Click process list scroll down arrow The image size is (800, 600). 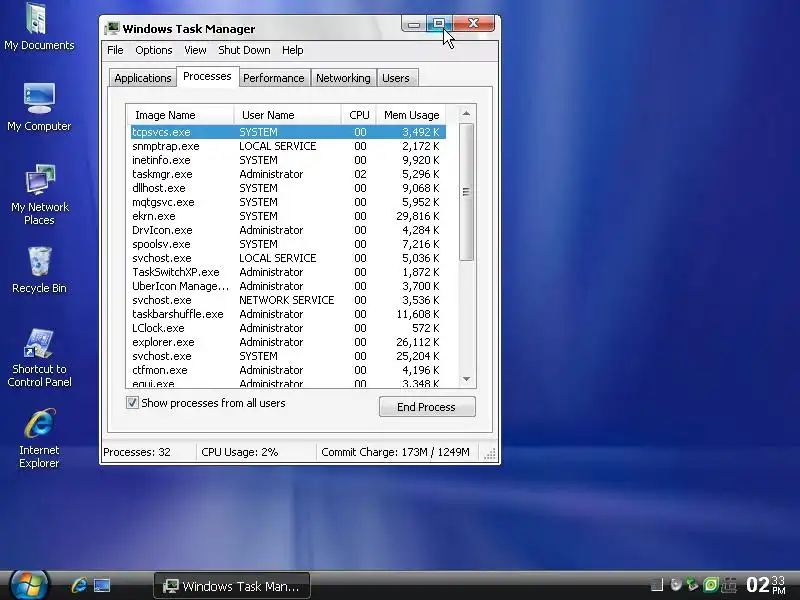click(466, 379)
